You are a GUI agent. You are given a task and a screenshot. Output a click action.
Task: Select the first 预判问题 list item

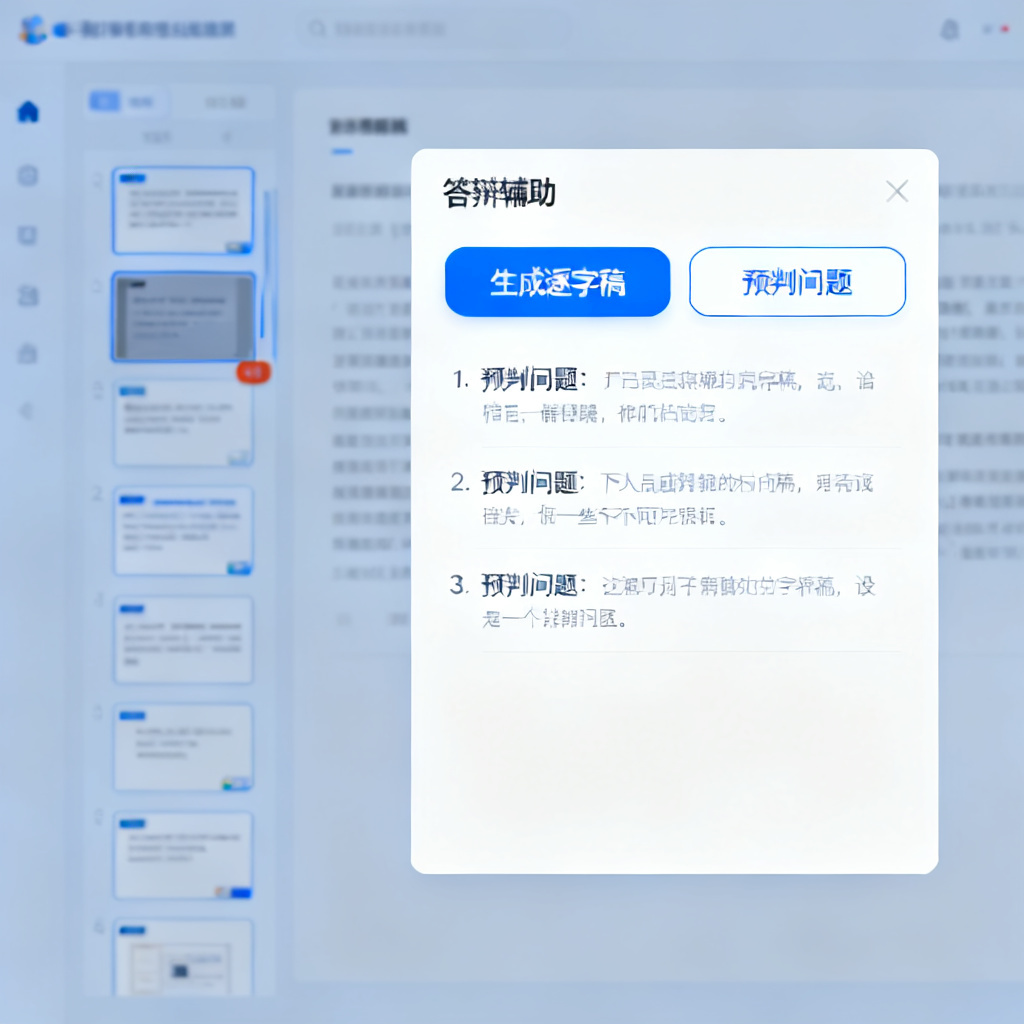(x=675, y=396)
